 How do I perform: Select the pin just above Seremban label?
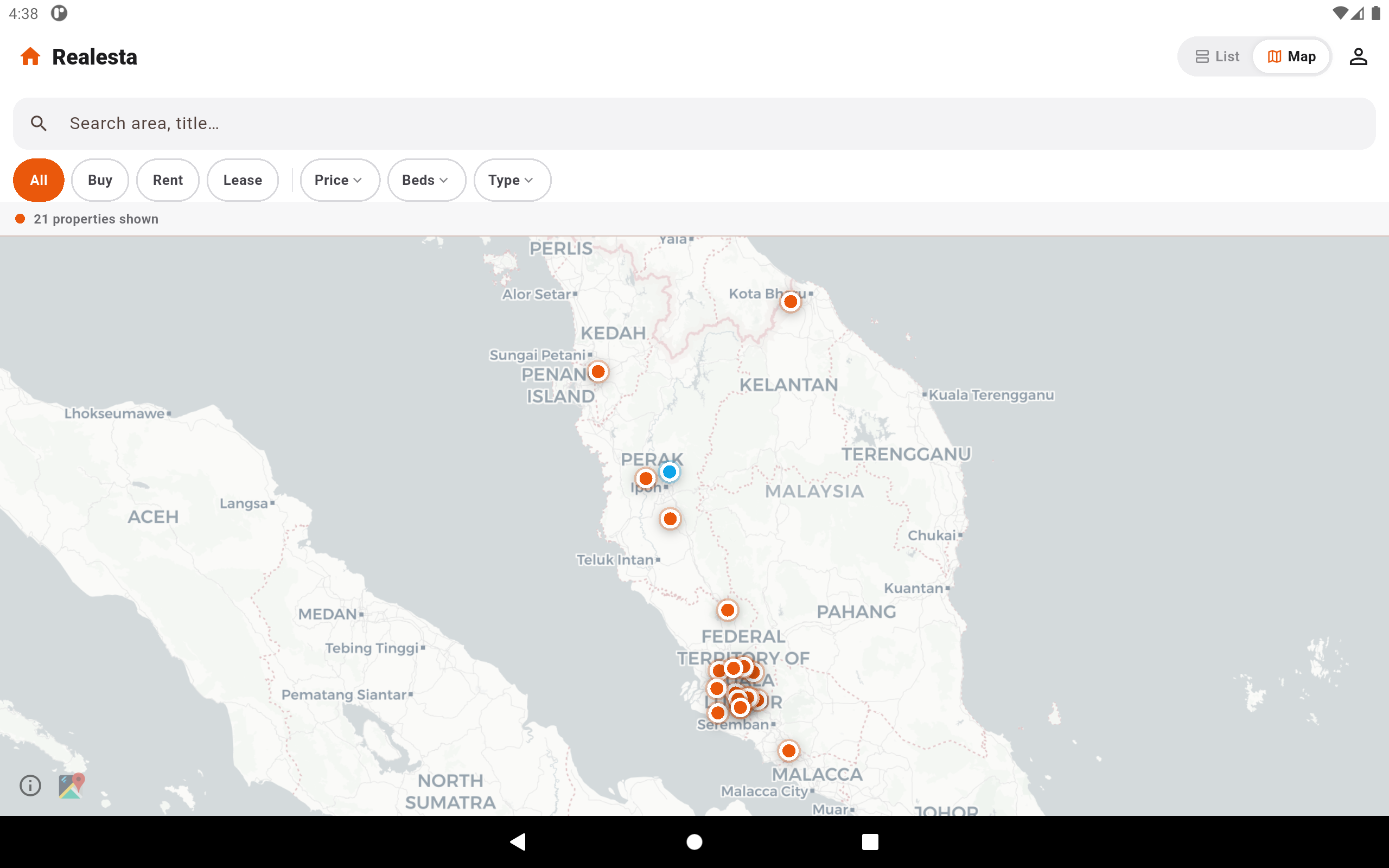pyautogui.click(x=717, y=713)
